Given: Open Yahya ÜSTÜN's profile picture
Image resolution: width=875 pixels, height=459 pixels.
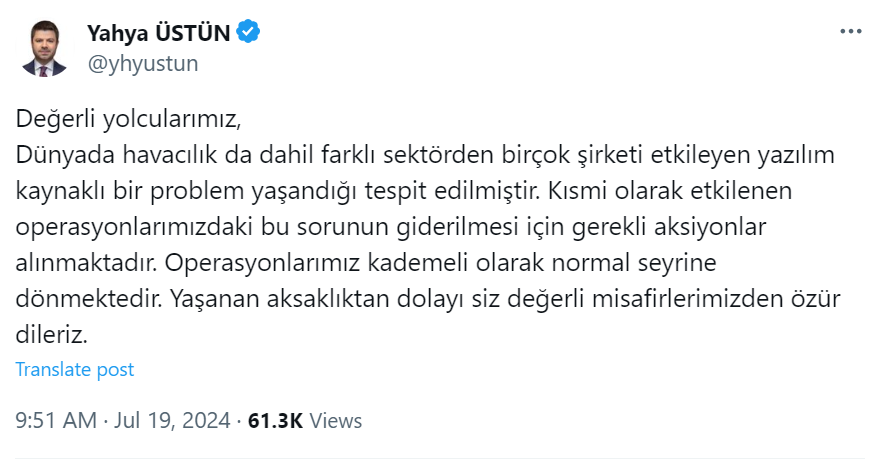Looking at the screenshot, I should (43, 49).
